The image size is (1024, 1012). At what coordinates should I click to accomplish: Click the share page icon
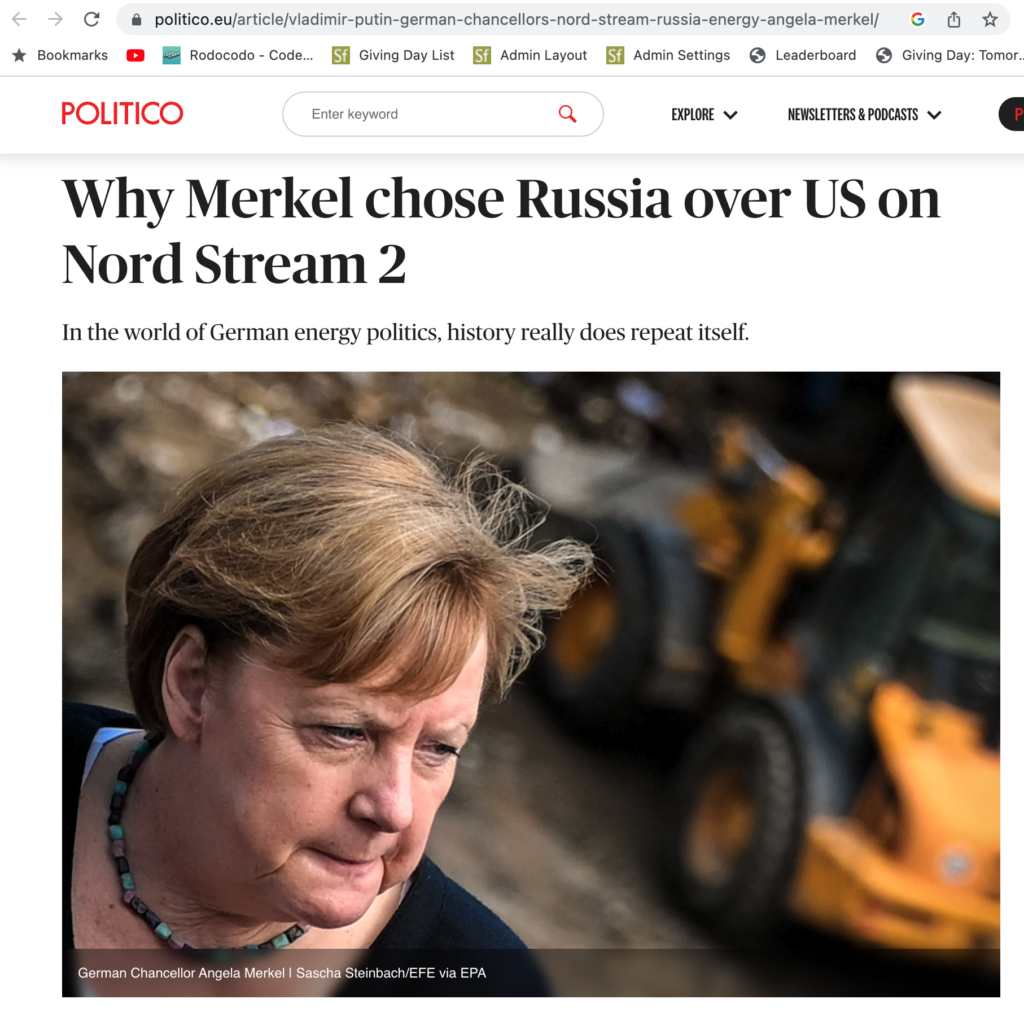pos(954,20)
